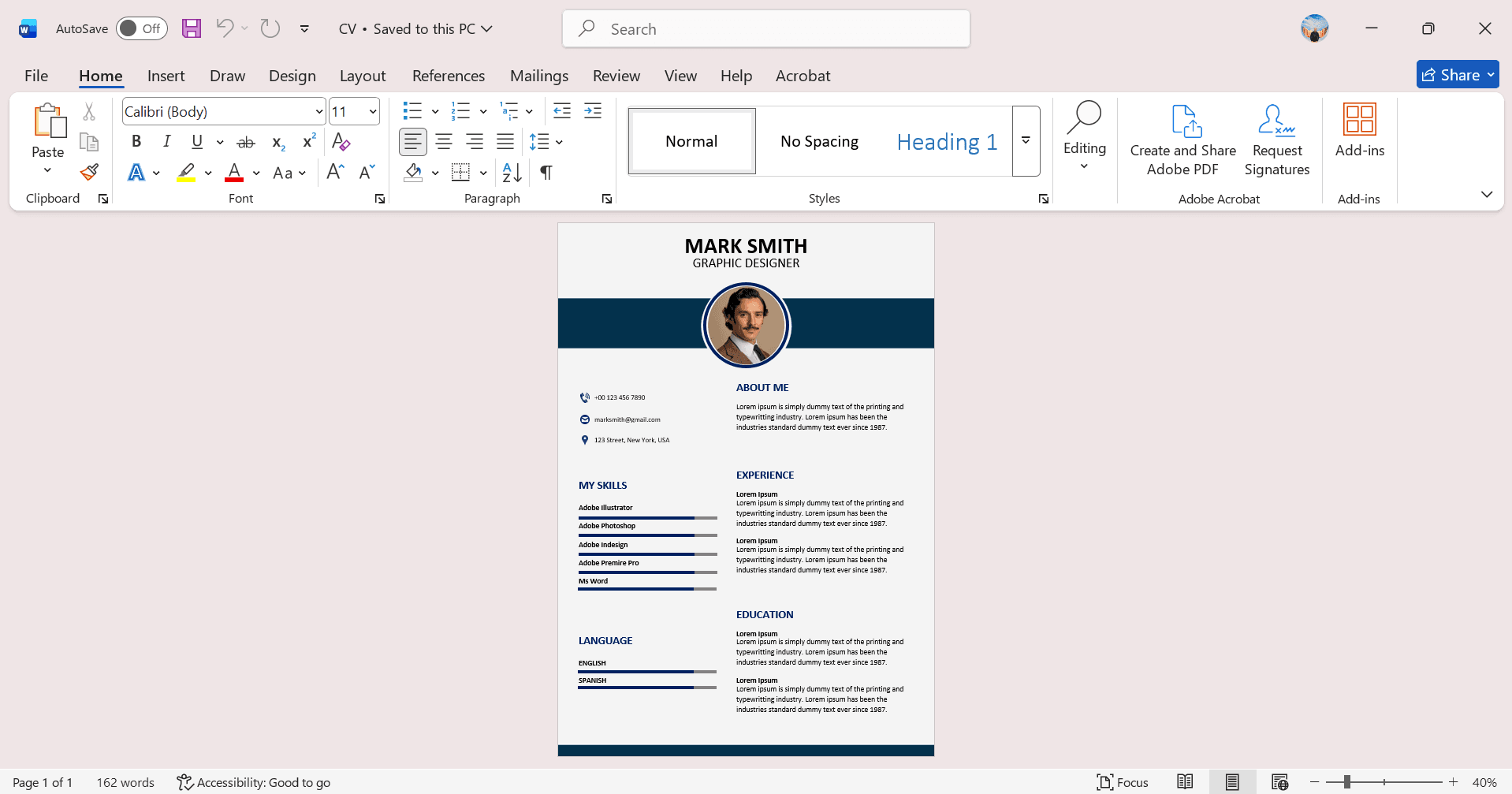The height and width of the screenshot is (794, 1512).
Task: Open the font size dropdown
Action: pyautogui.click(x=373, y=112)
